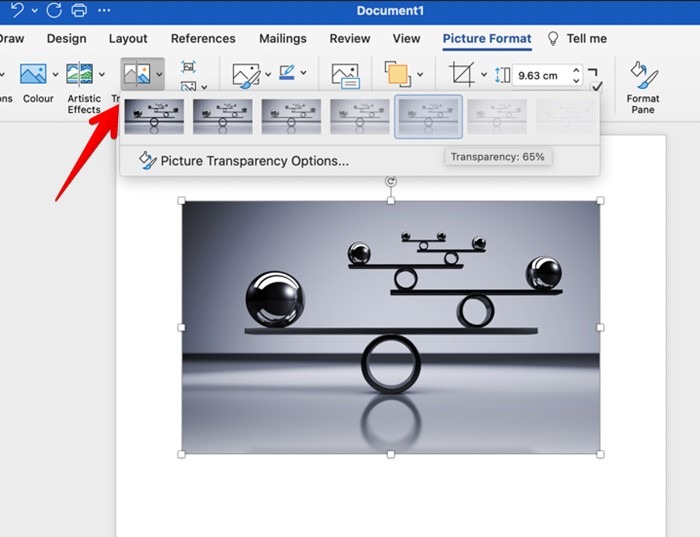
Task: Click the Redo icon in title bar
Action: pos(54,10)
